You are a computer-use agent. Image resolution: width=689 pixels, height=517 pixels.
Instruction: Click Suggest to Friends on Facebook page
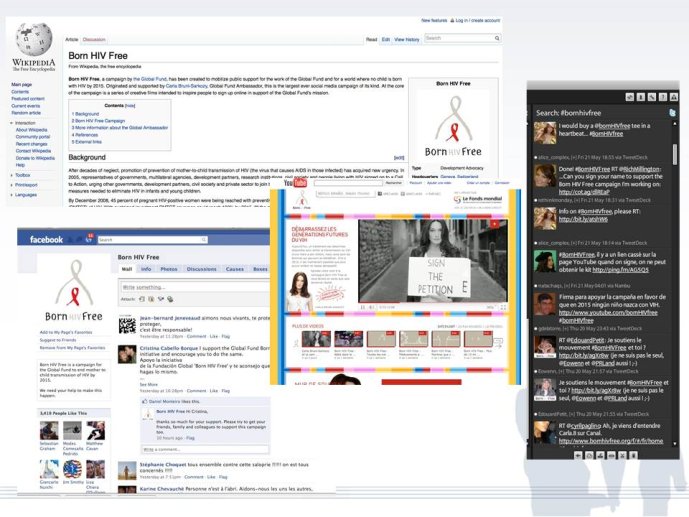(58, 340)
